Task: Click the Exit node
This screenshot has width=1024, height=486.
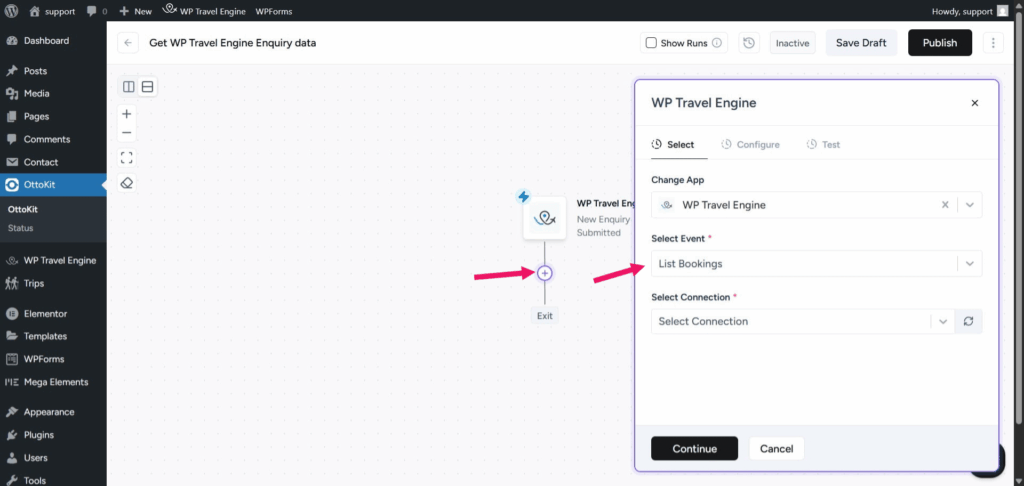Action: click(545, 316)
